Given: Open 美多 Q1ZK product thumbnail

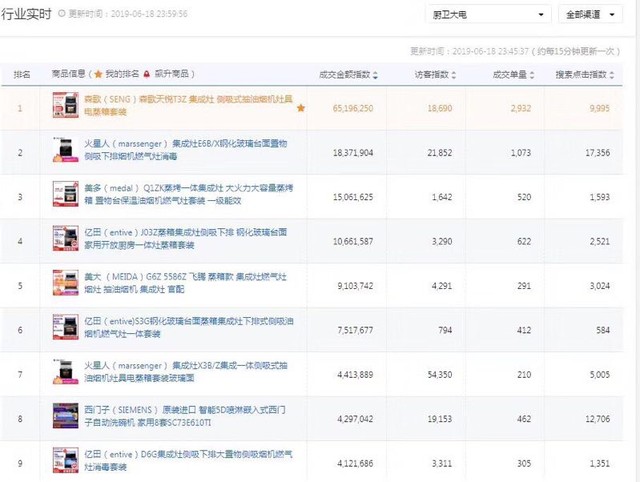Looking at the screenshot, I should pos(65,194).
